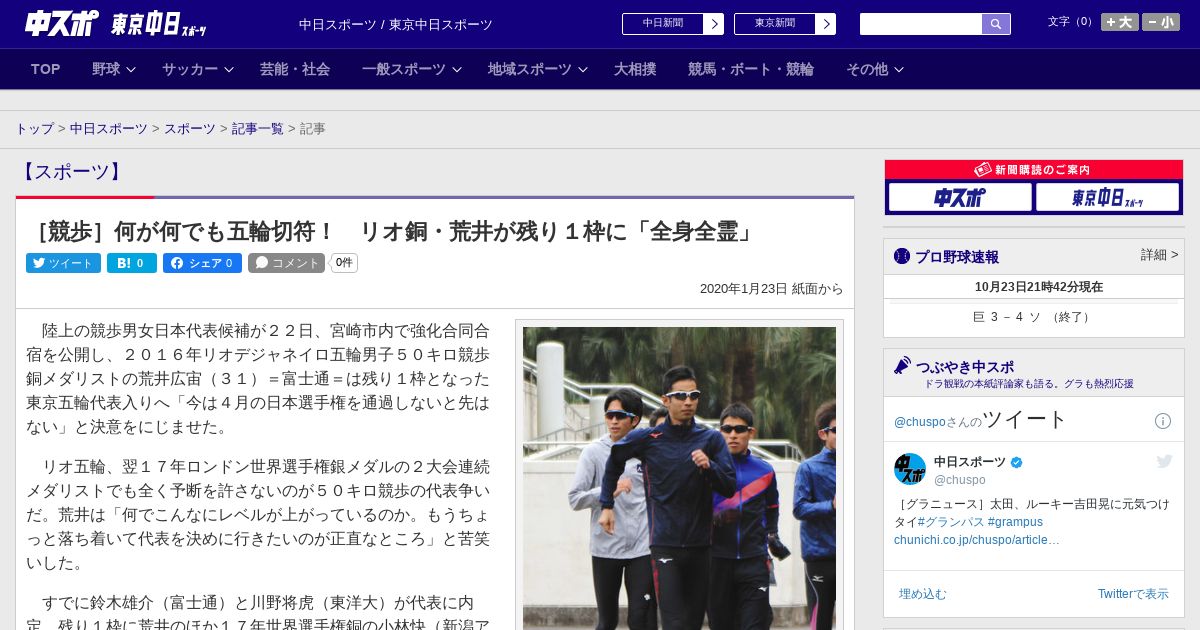This screenshot has height=630, width=1200.
Task: Expand the 地域スポーツ menu dropdown
Action: (x=538, y=69)
